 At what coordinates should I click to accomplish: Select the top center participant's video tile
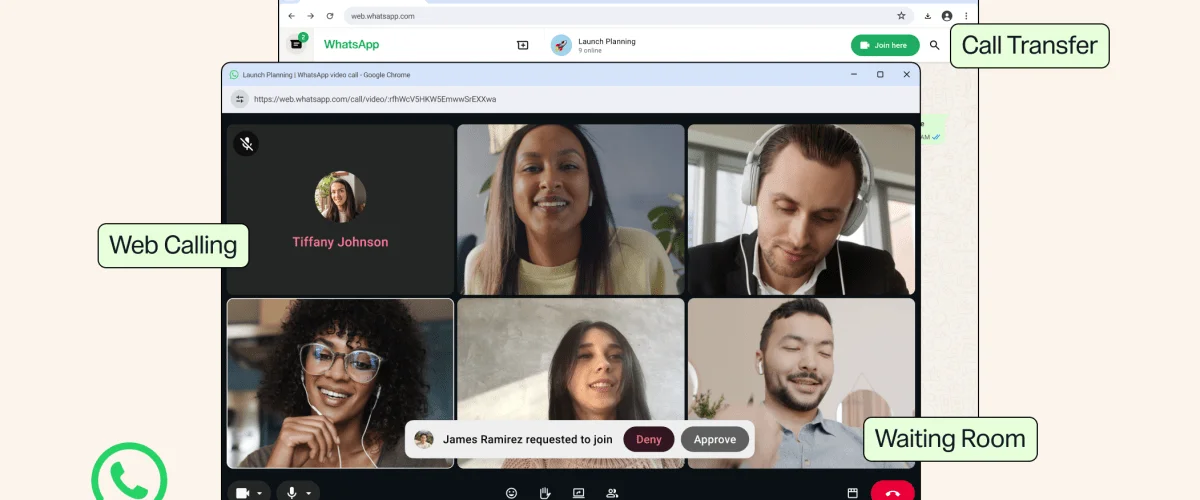coord(571,209)
